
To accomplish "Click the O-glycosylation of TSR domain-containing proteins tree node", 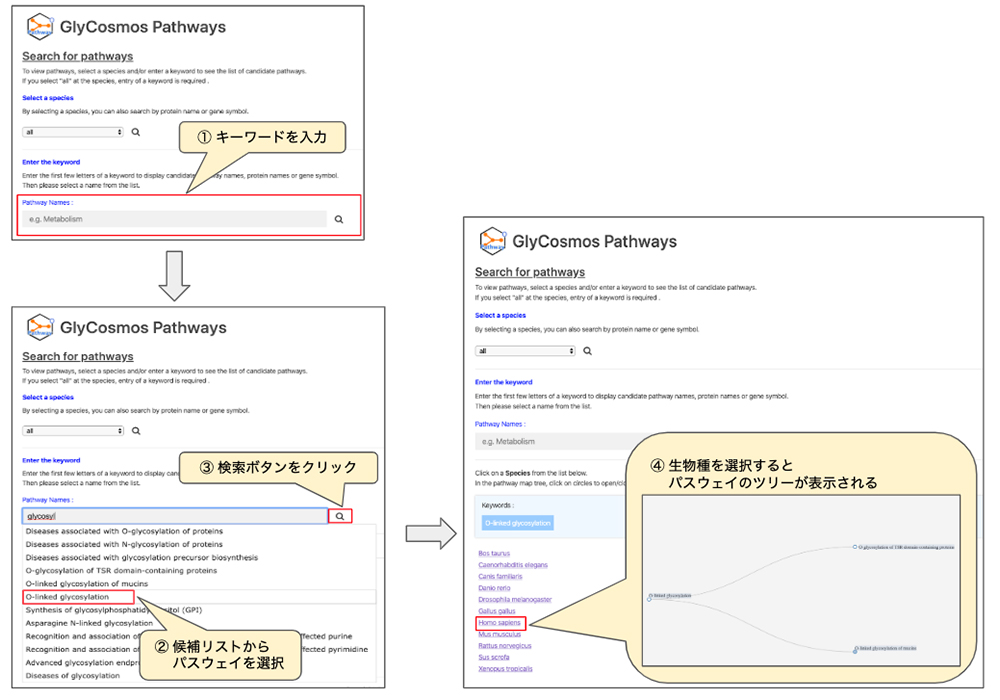I will point(856,547).
